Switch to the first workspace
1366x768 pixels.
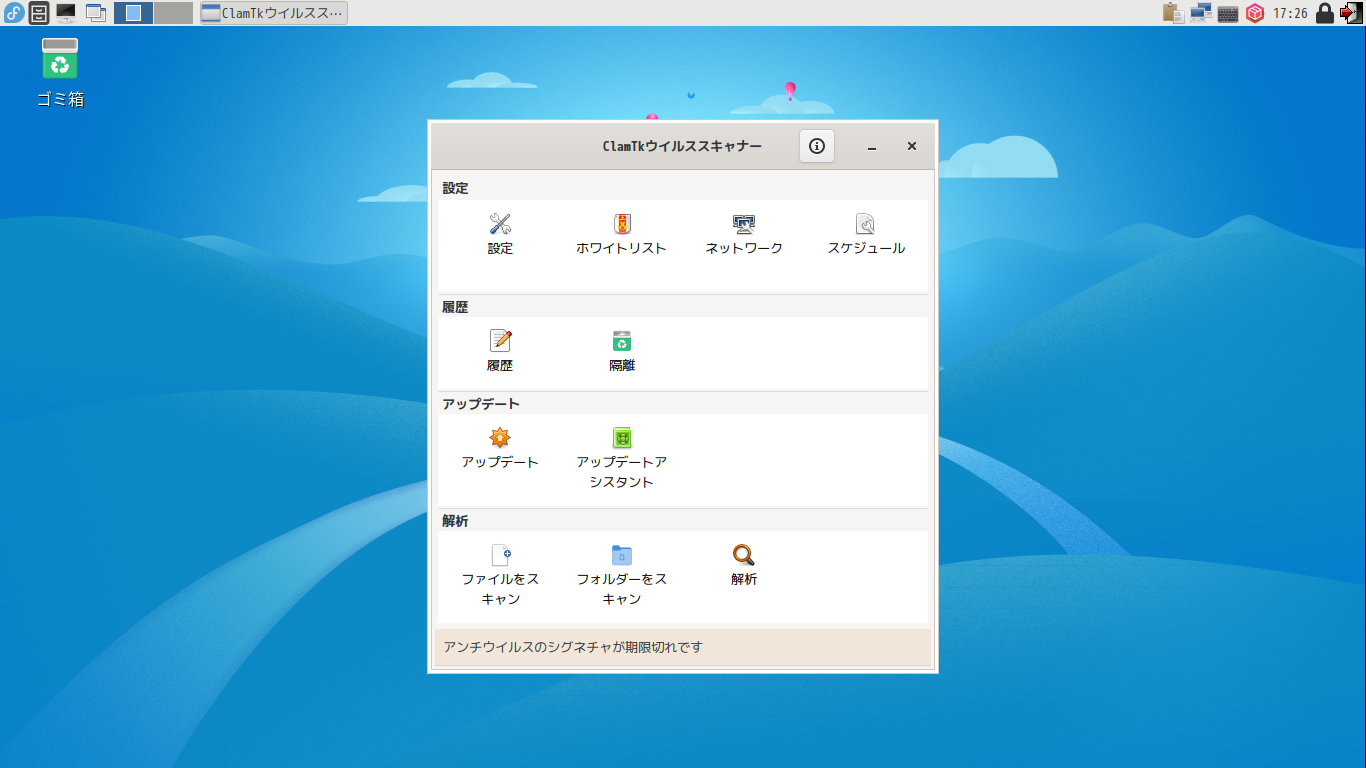[133, 13]
